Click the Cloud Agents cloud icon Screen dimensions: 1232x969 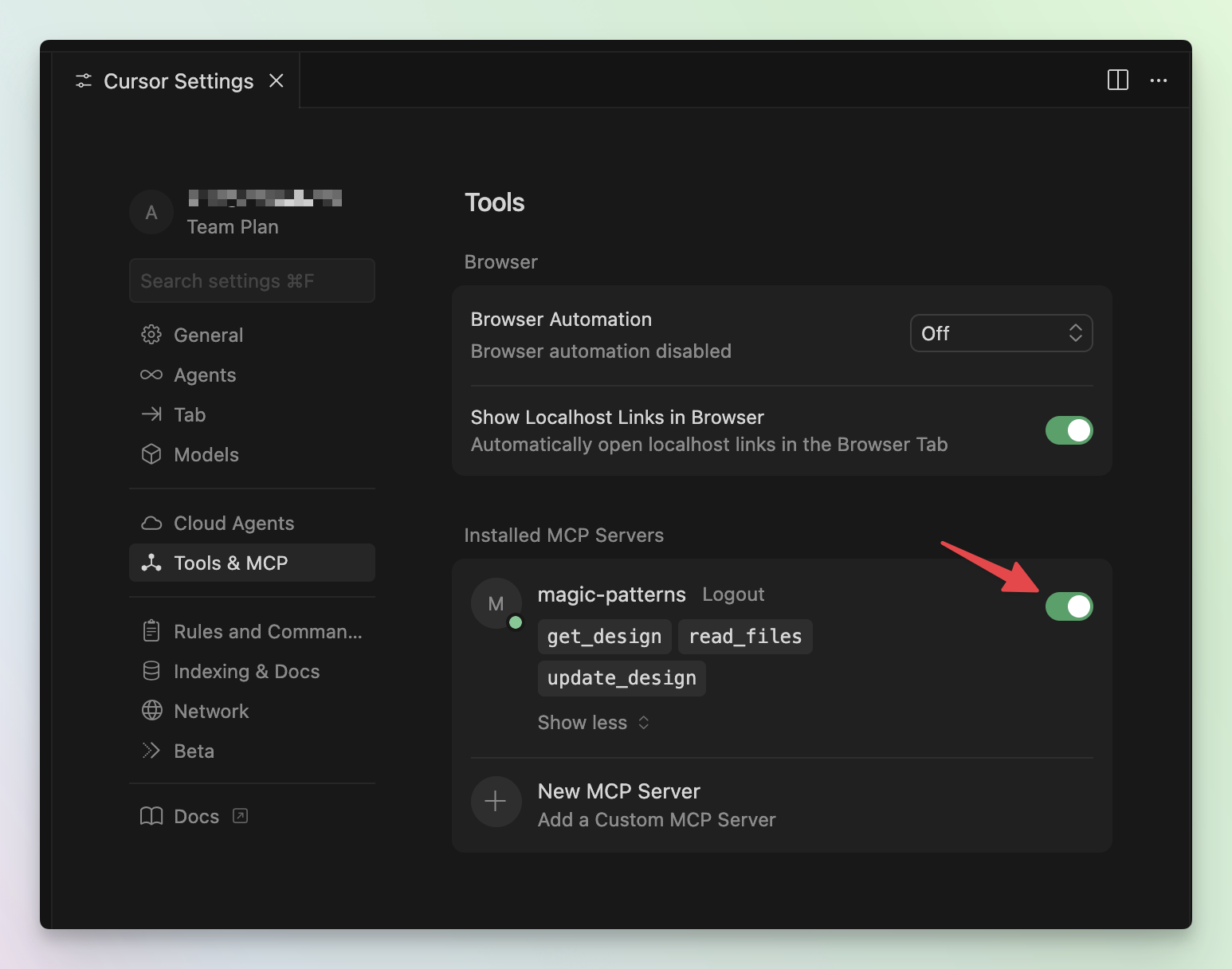(x=151, y=523)
